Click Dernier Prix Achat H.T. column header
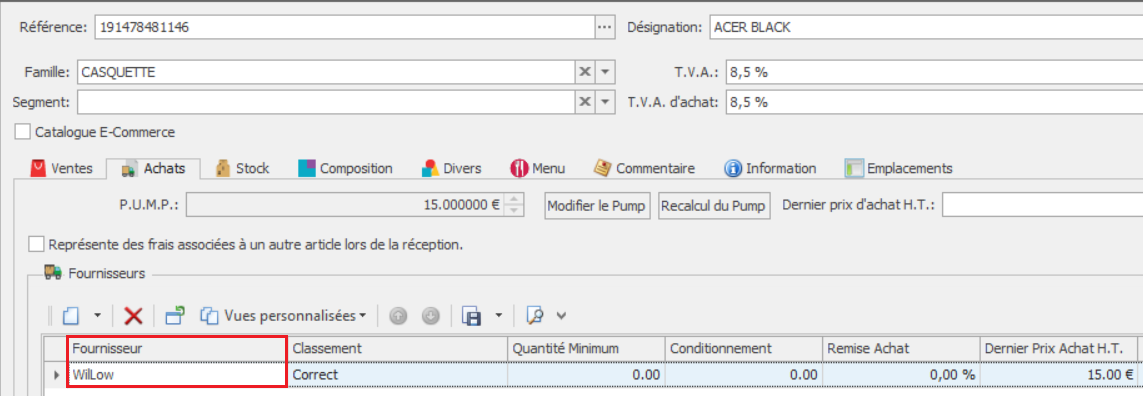The height and width of the screenshot is (396, 1143). [1058, 349]
